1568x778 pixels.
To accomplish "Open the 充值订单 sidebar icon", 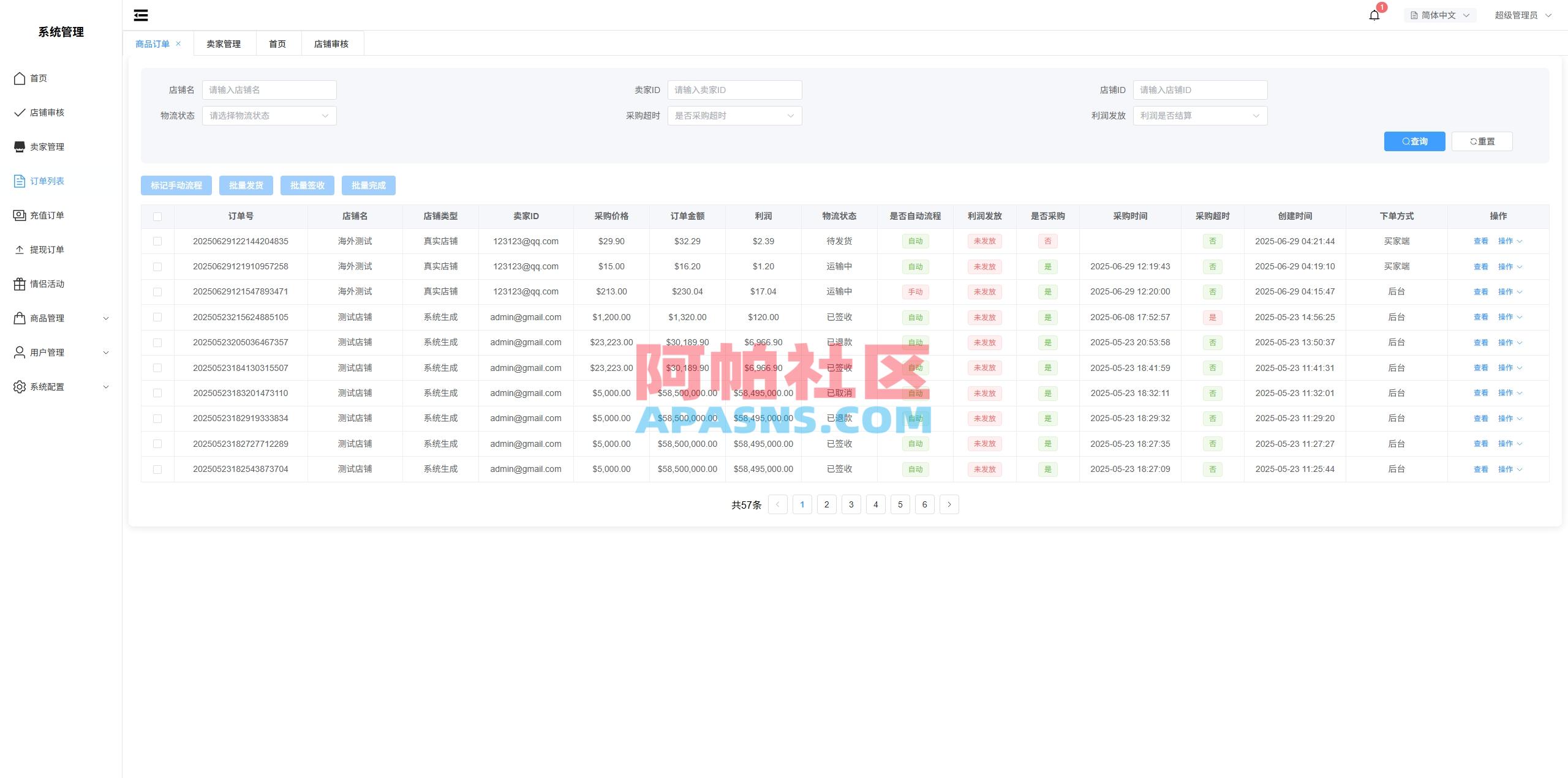I will 19,215.
